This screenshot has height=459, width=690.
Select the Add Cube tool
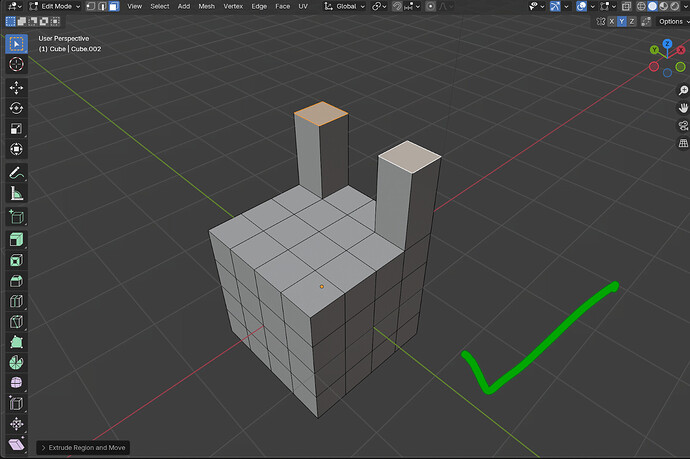click(x=16, y=217)
